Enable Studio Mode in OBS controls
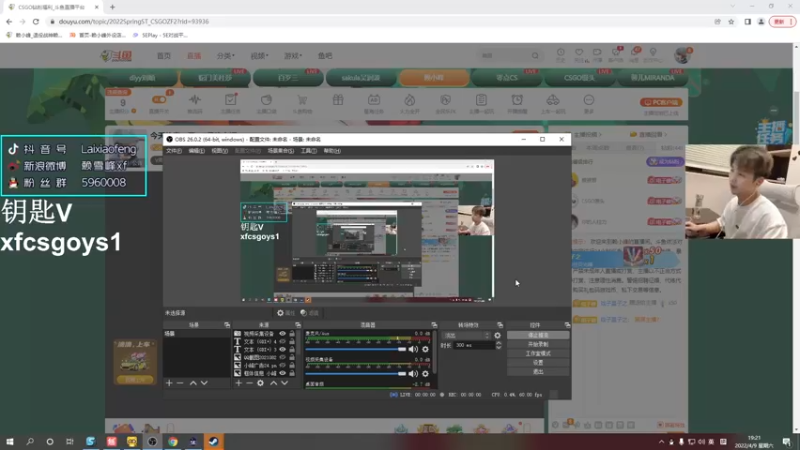The width and height of the screenshot is (800, 450). (x=538, y=354)
